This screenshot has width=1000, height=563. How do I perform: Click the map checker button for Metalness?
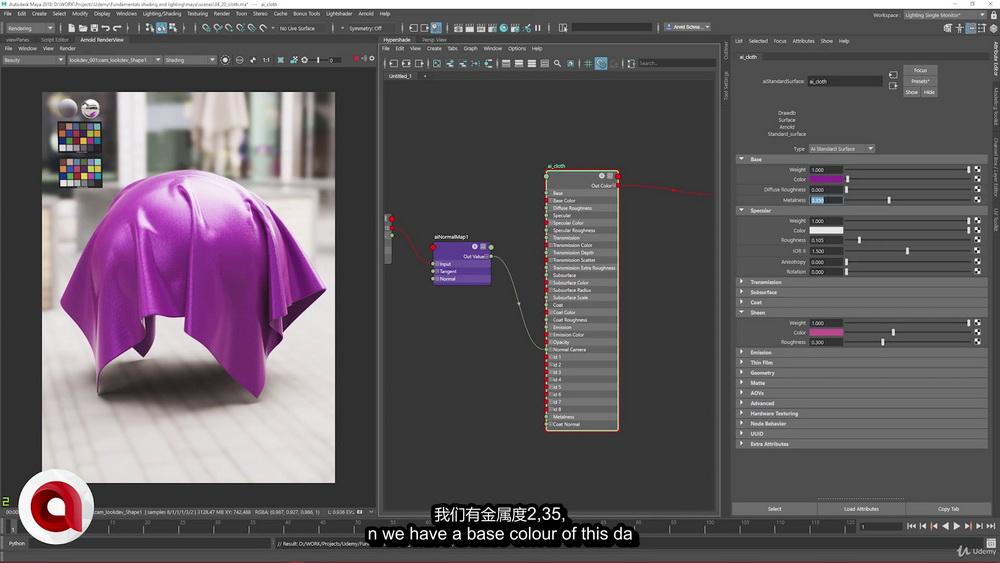tap(977, 200)
